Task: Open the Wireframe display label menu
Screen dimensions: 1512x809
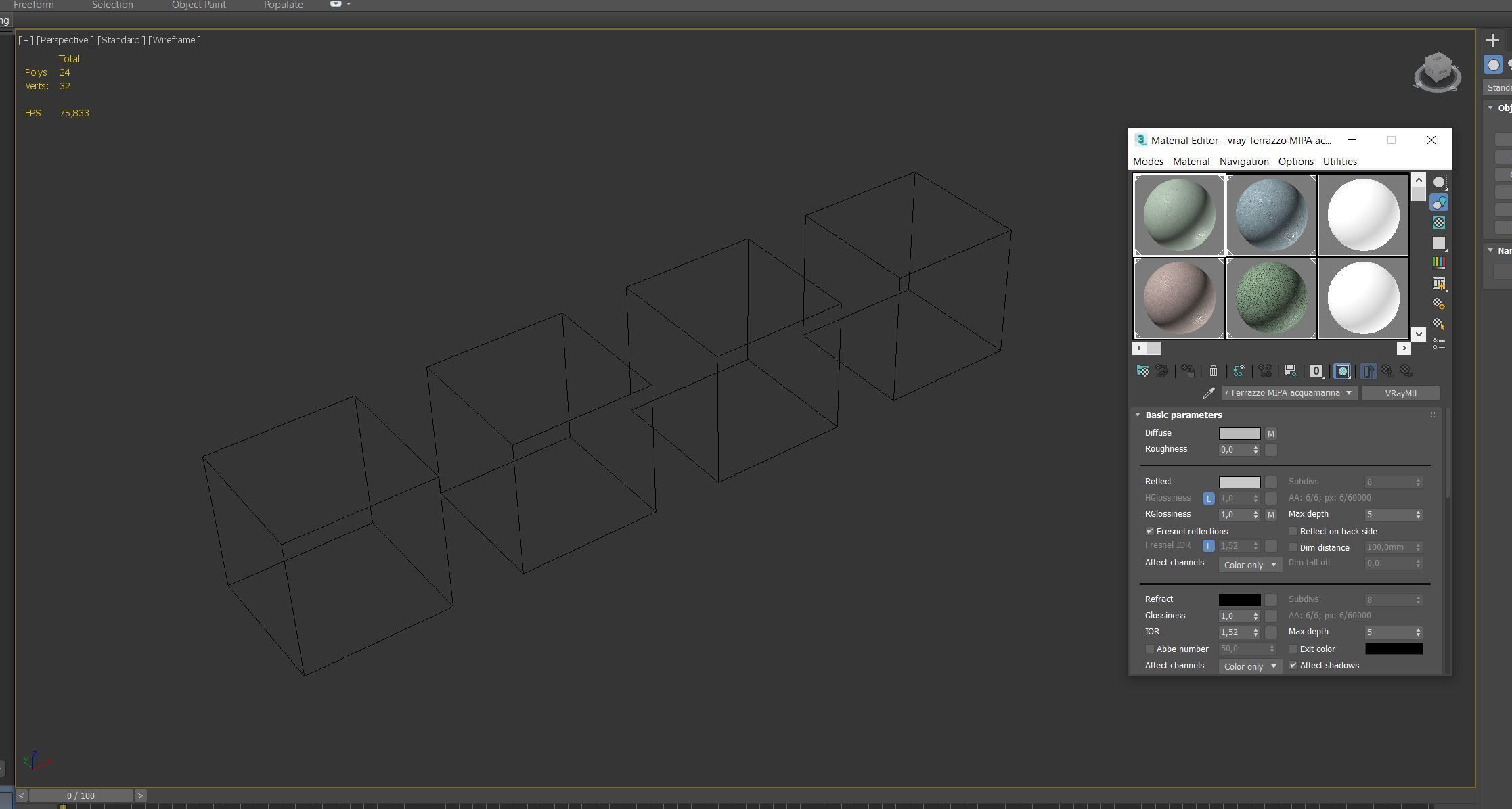Action: (175, 40)
